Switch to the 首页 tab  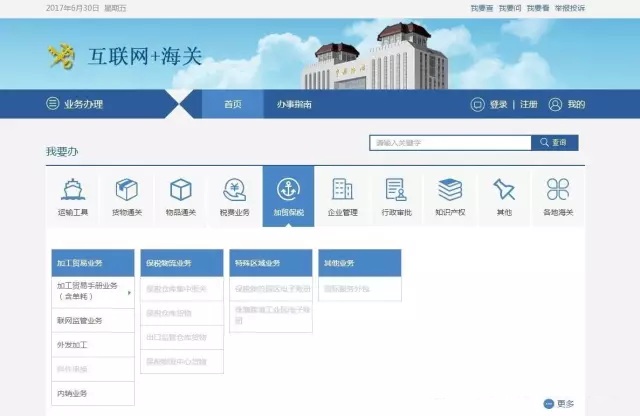click(x=233, y=104)
